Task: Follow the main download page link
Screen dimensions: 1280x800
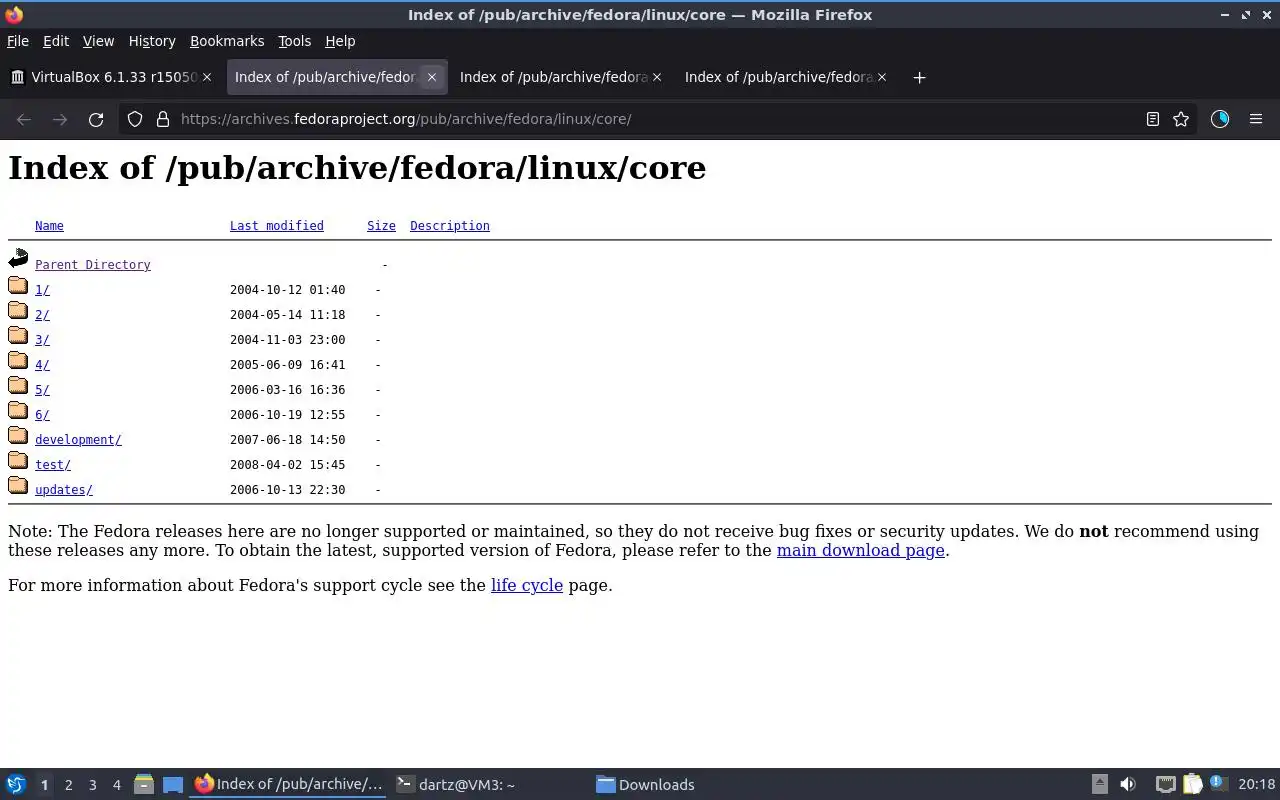Action: [861, 550]
